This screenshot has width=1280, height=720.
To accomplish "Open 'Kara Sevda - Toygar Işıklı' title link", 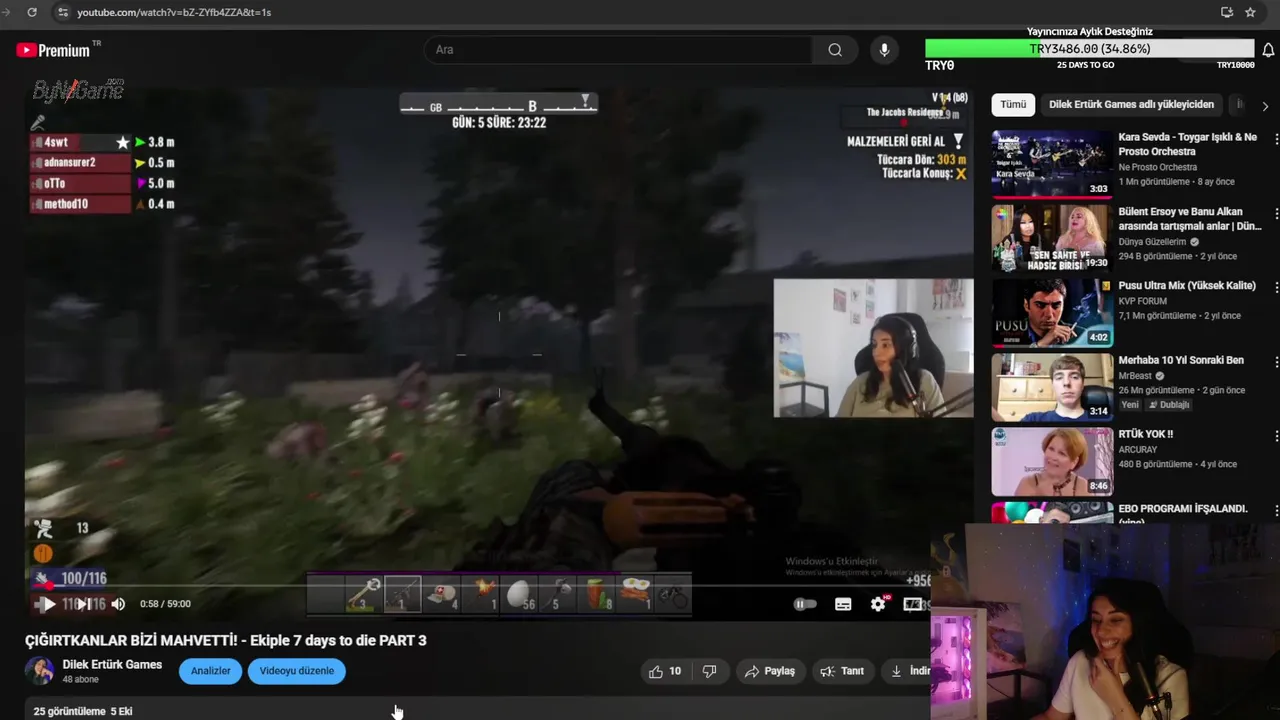I will click(x=1187, y=144).
